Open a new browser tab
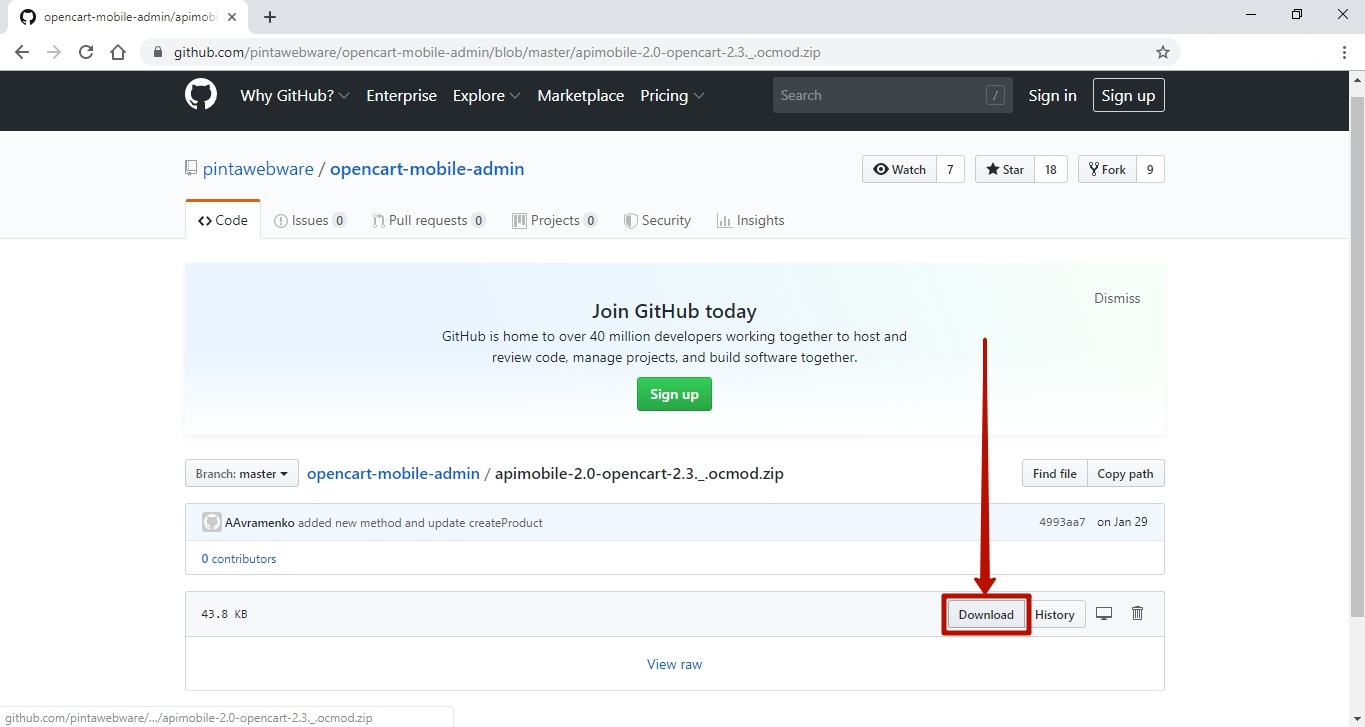 [x=270, y=17]
